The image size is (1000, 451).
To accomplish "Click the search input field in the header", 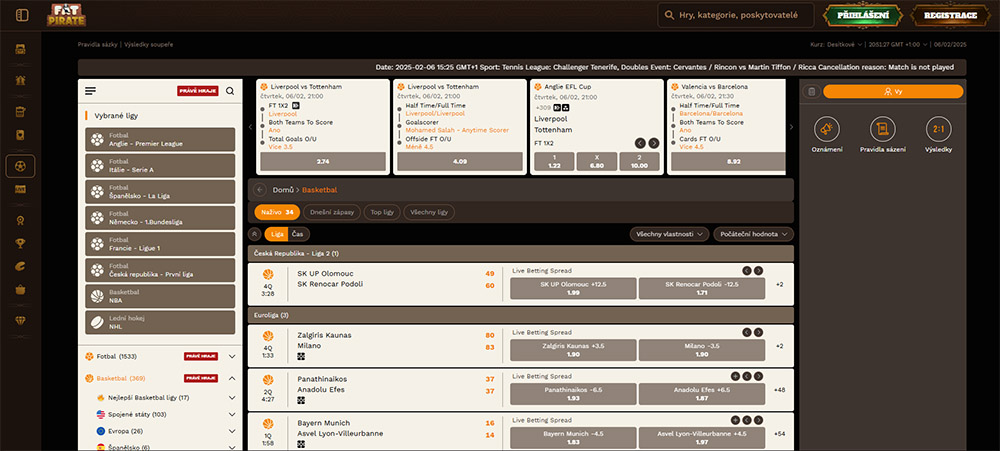I will [x=740, y=15].
